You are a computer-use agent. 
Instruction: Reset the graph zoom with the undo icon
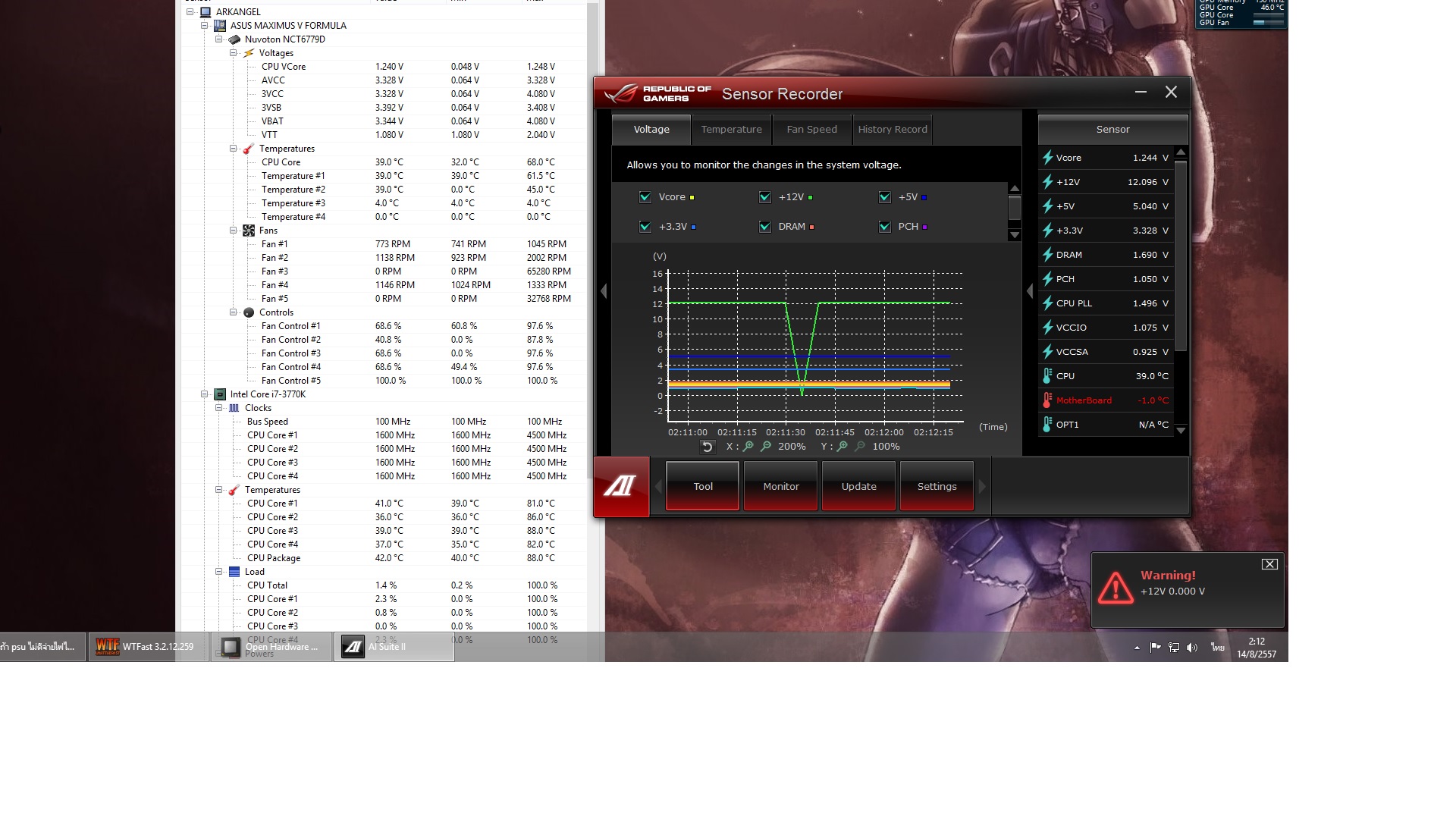707,447
